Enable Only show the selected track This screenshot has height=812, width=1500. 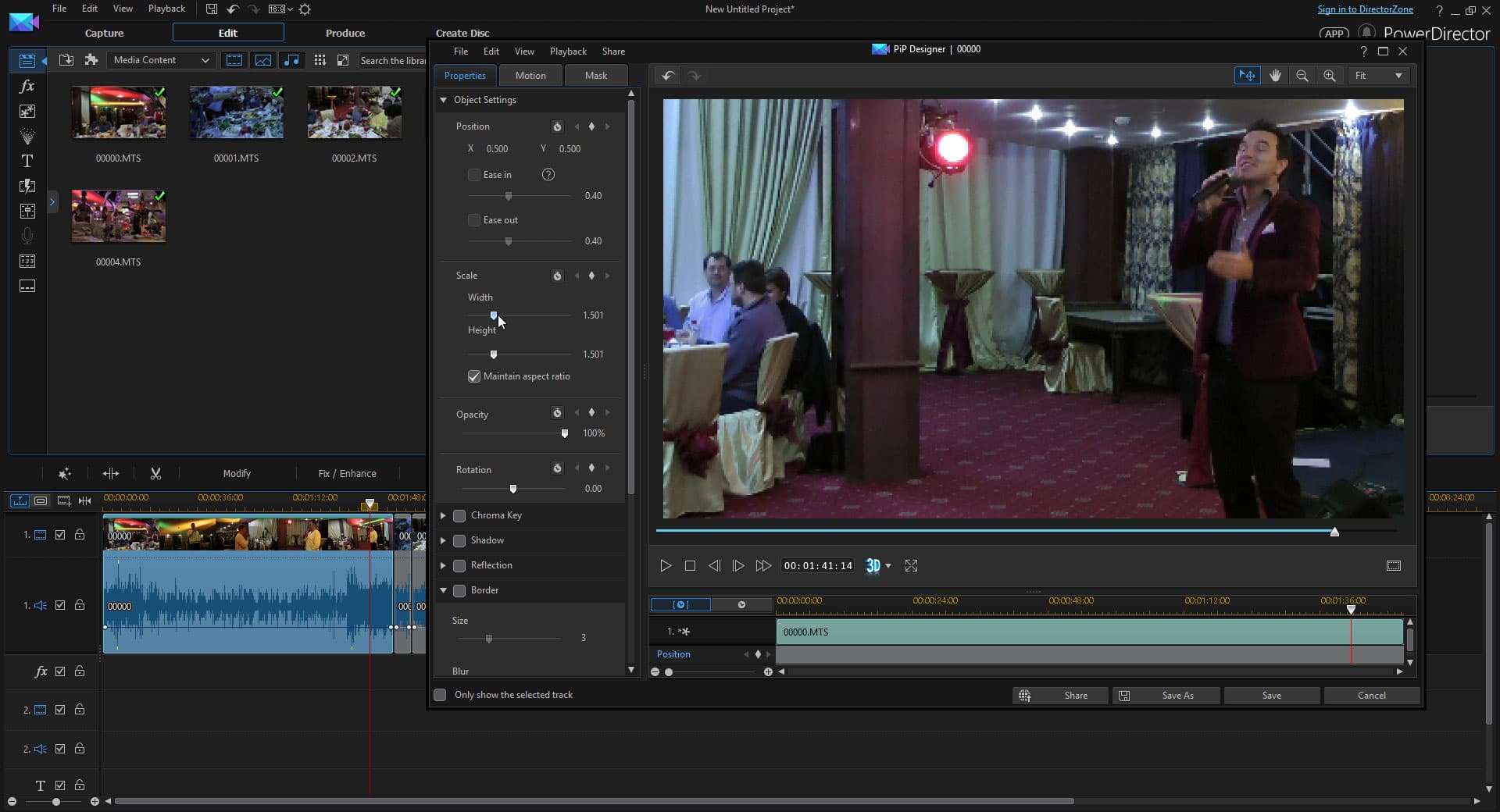coord(441,695)
